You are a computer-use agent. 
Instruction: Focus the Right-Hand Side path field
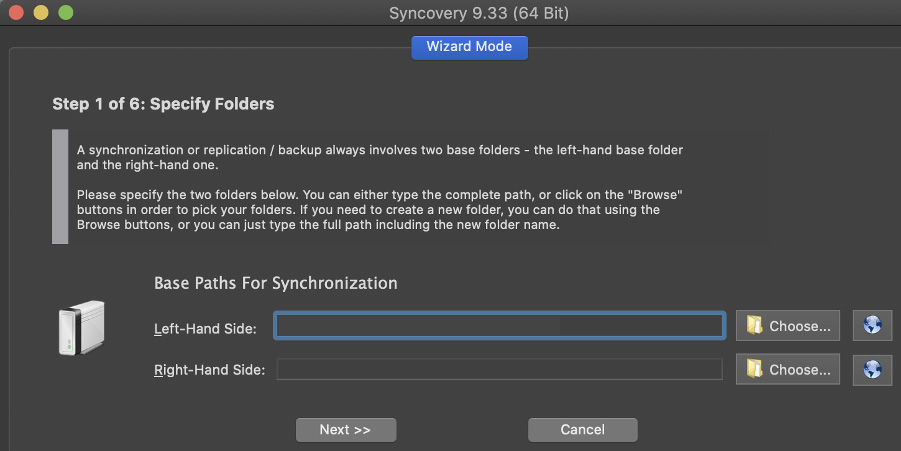point(499,369)
